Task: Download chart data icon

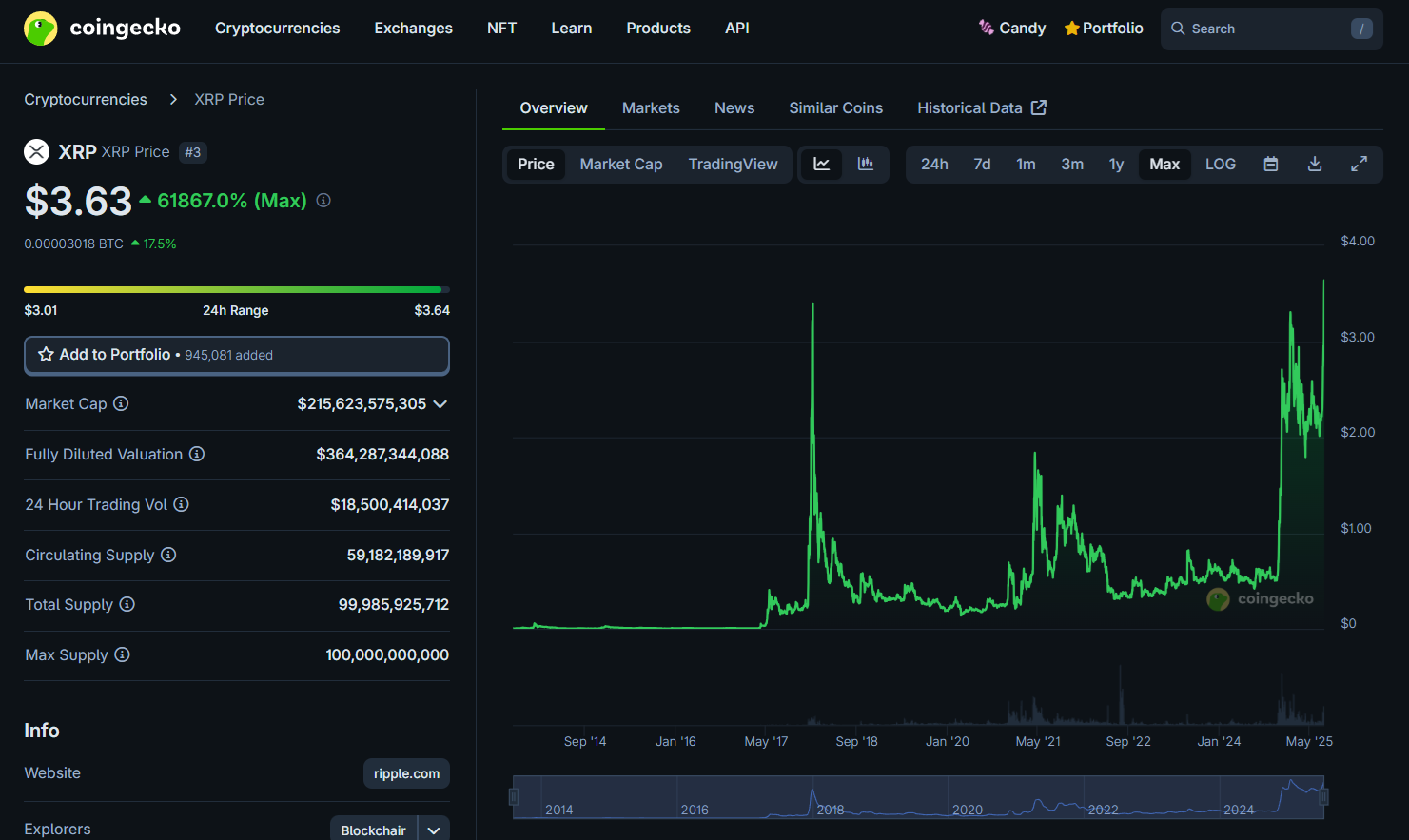Action: tap(1315, 164)
